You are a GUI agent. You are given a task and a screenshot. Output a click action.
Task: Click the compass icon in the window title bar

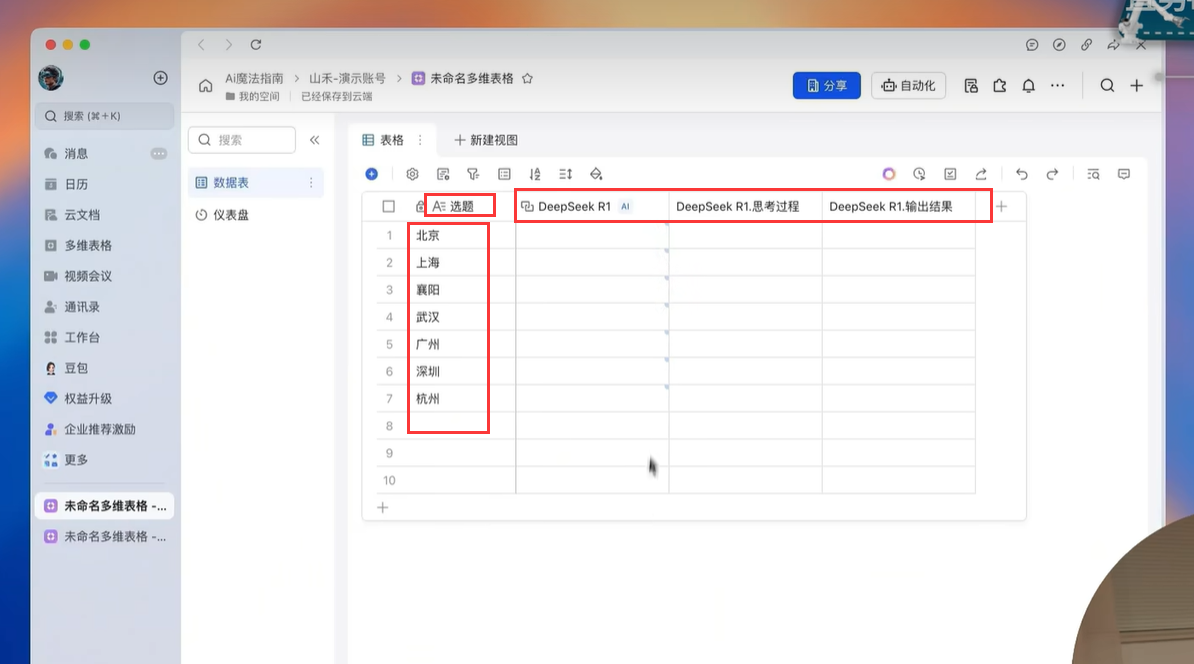tap(1059, 45)
